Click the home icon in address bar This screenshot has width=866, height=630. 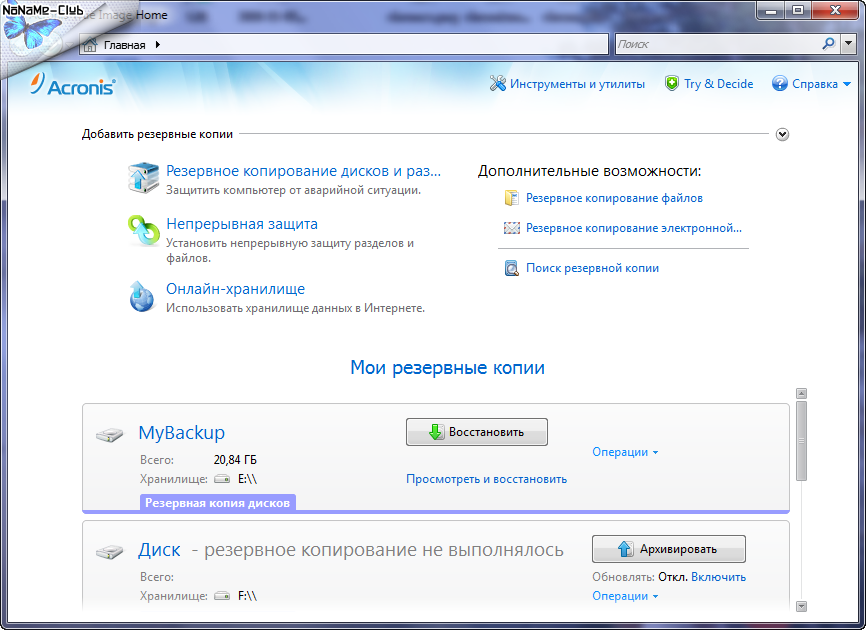[91, 45]
